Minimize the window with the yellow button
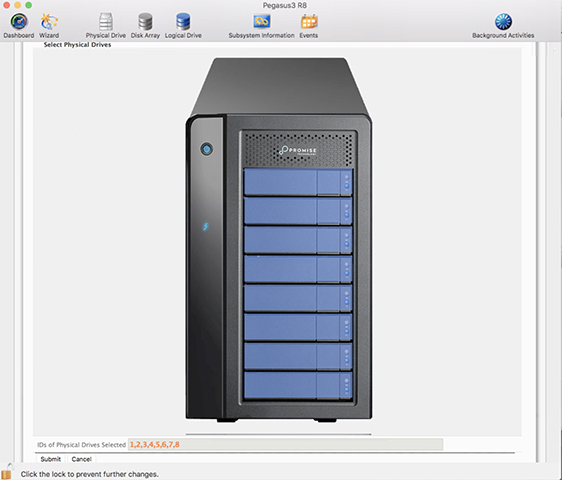Image resolution: width=562 pixels, height=480 pixels. point(17,5)
